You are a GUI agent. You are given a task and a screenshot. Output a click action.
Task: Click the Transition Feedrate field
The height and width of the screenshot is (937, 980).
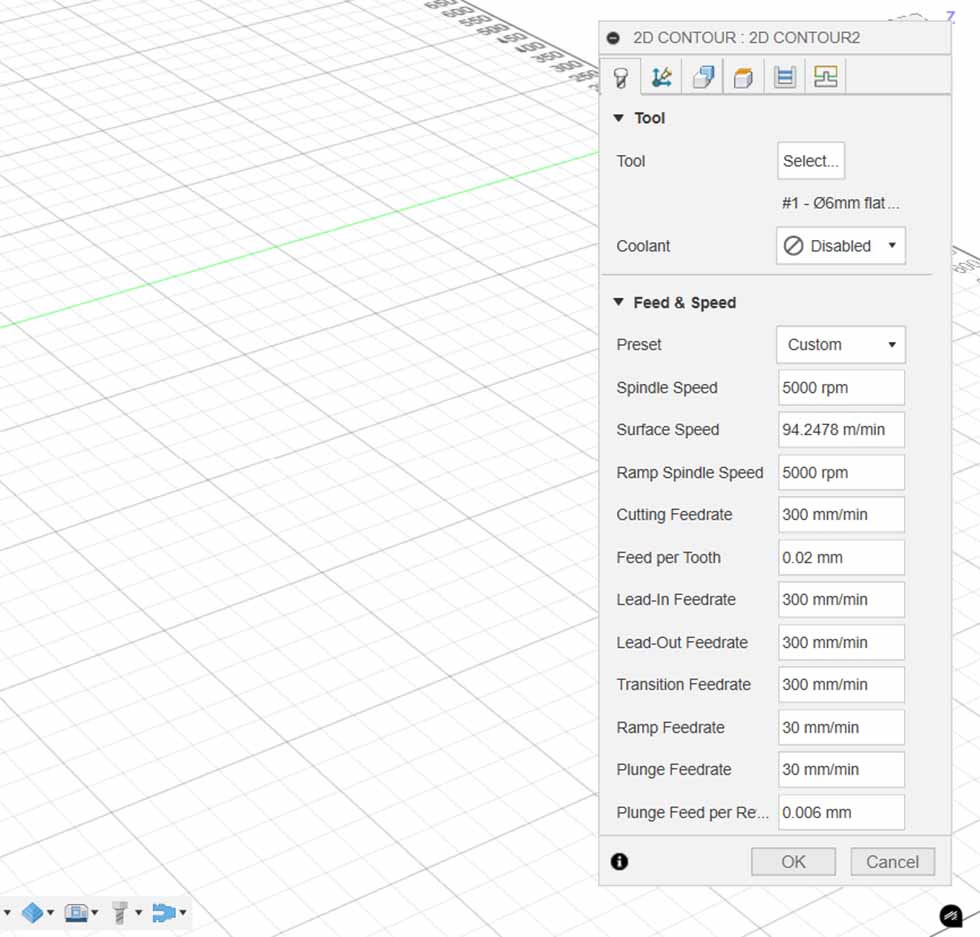(x=841, y=684)
